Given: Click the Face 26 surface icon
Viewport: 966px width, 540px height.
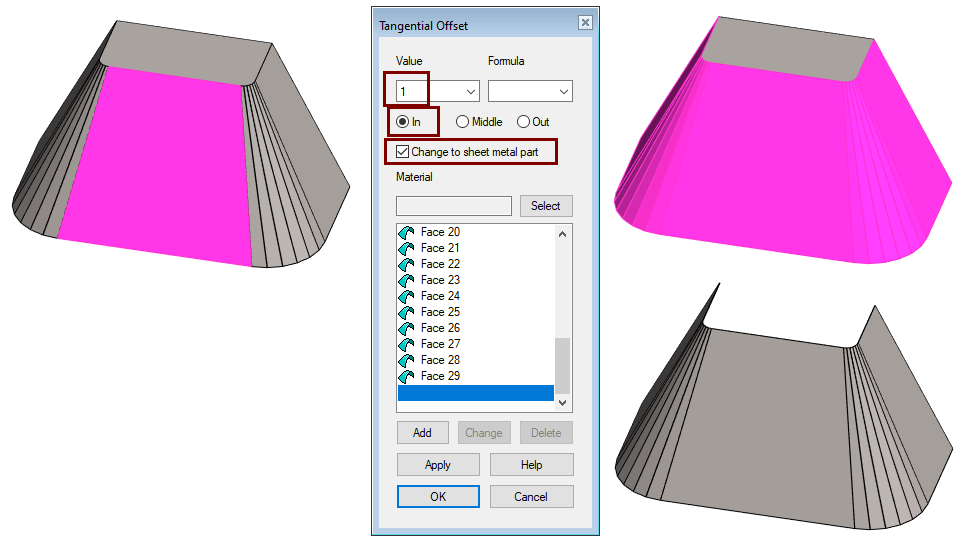Looking at the screenshot, I should pyautogui.click(x=406, y=328).
